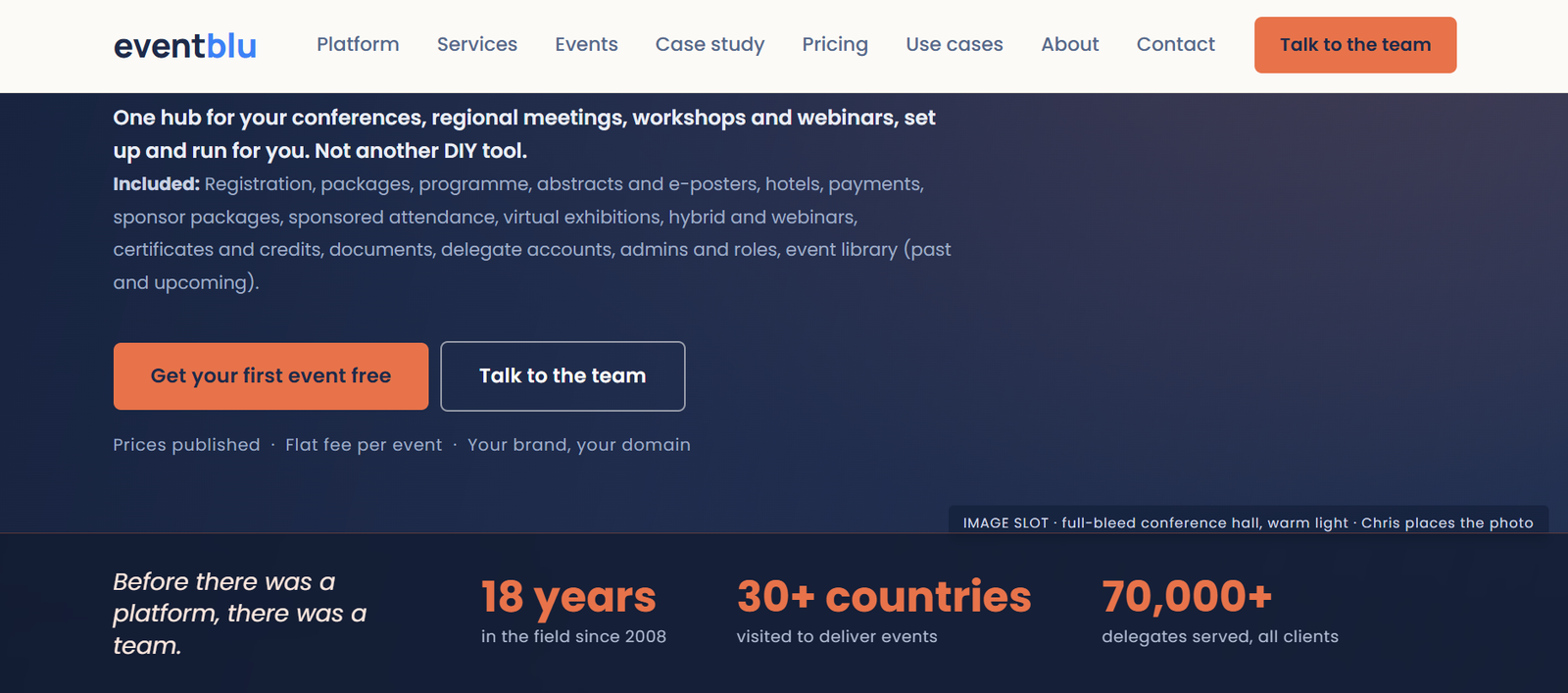Click the 'Included:' bold label
This screenshot has width=1568, height=693.
(156, 184)
